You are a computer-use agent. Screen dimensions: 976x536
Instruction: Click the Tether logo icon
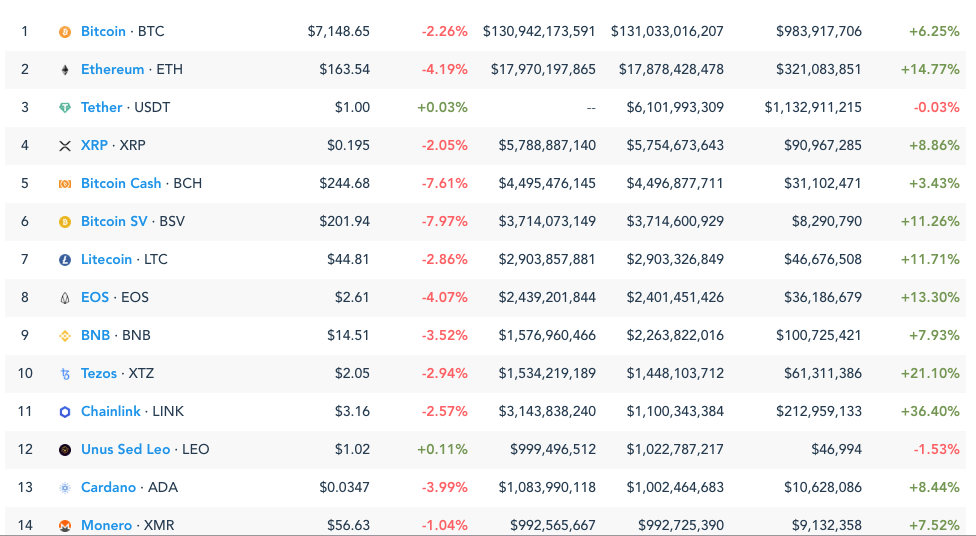[x=65, y=108]
